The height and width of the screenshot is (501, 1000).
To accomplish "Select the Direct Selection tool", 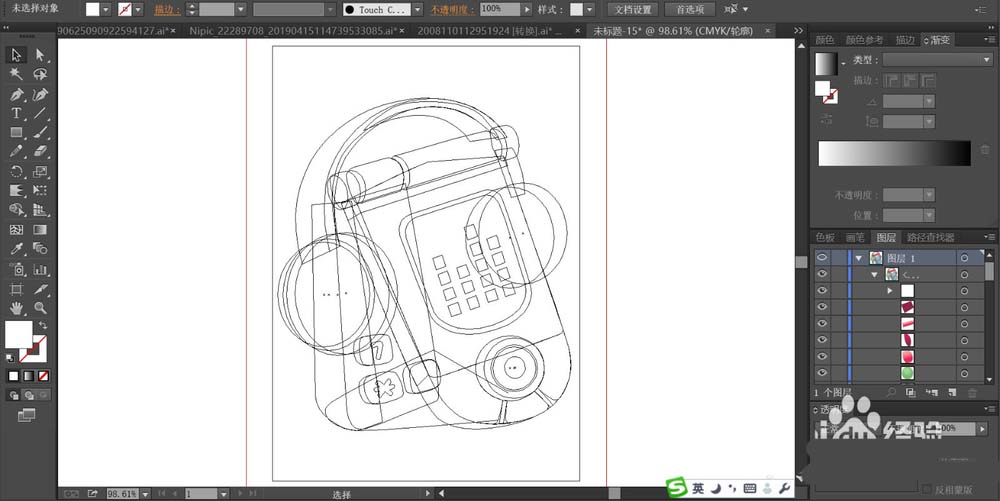I will pos(40,55).
